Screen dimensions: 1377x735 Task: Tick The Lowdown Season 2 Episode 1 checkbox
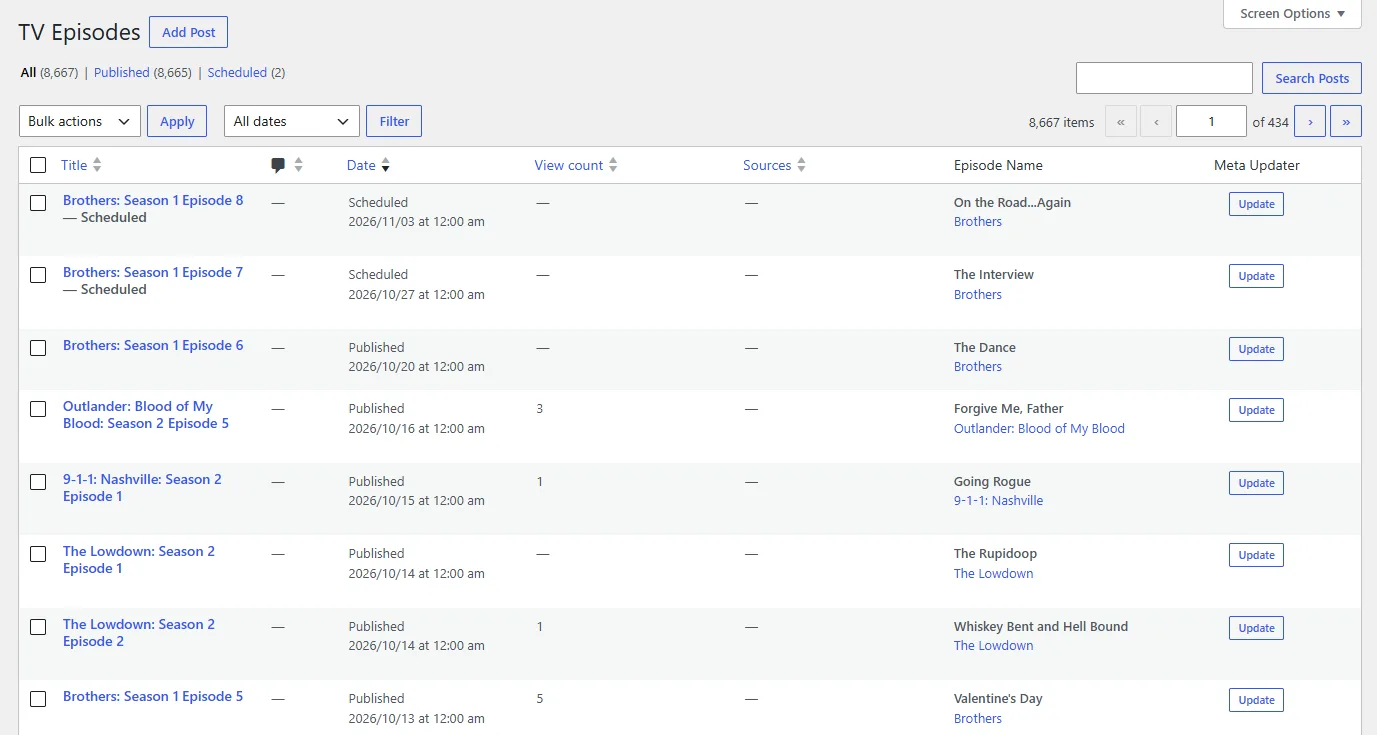coord(38,554)
